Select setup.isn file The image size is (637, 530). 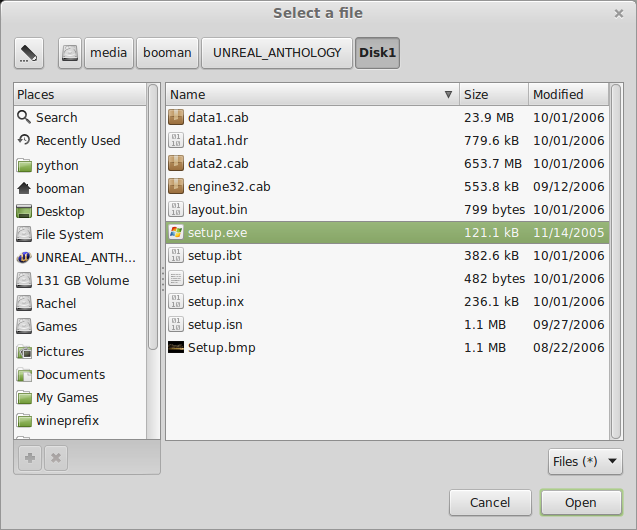pyautogui.click(x=388, y=324)
